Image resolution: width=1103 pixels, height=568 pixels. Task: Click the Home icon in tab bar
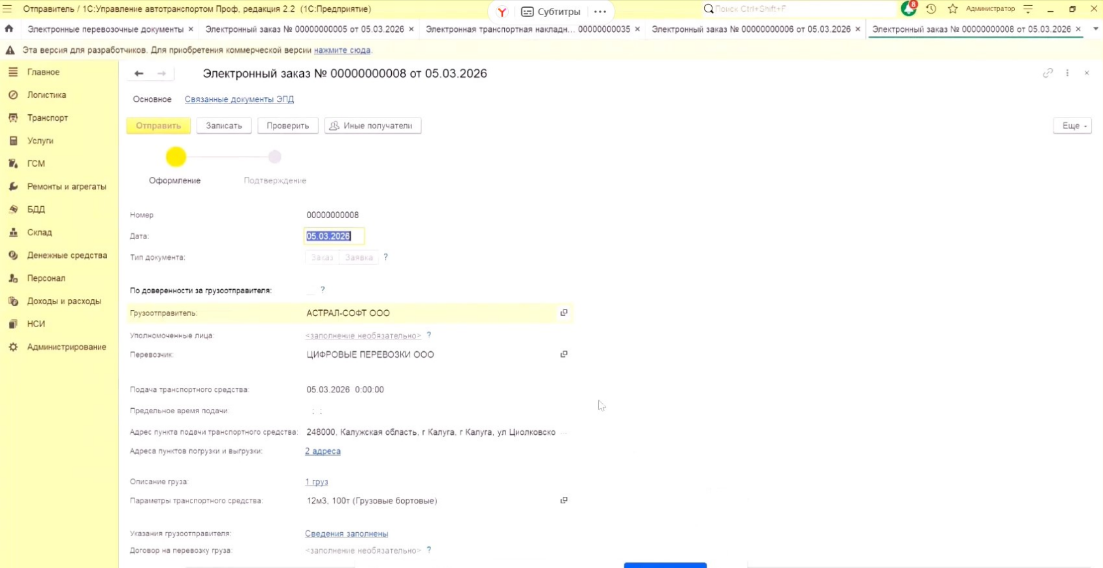click(9, 29)
